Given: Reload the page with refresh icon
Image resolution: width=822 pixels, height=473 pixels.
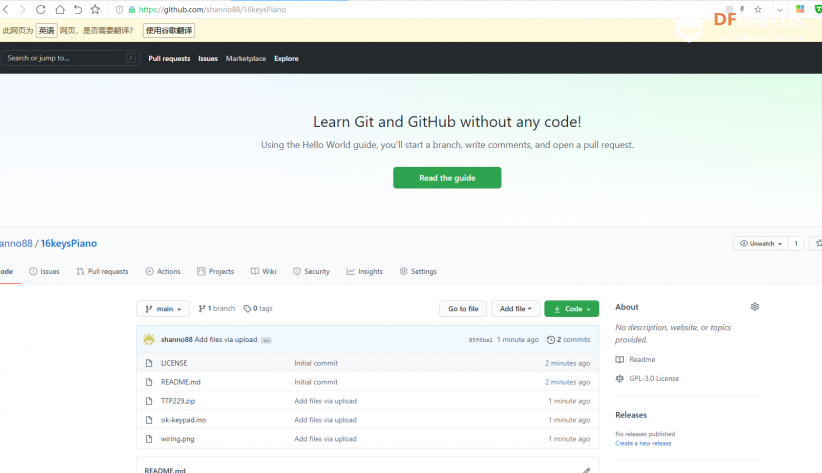Looking at the screenshot, I should (41, 9).
